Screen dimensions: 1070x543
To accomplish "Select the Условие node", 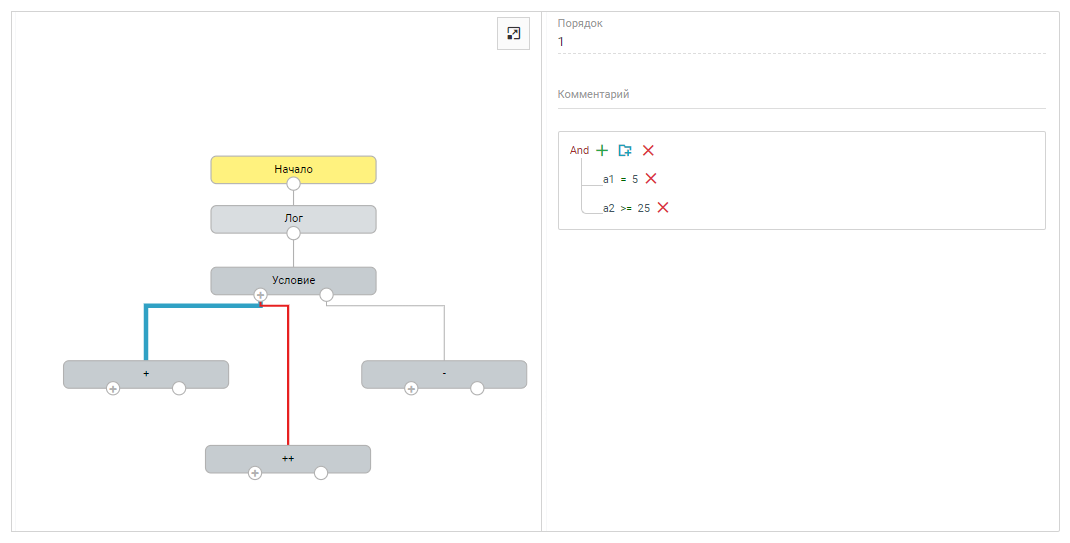I will point(293,279).
